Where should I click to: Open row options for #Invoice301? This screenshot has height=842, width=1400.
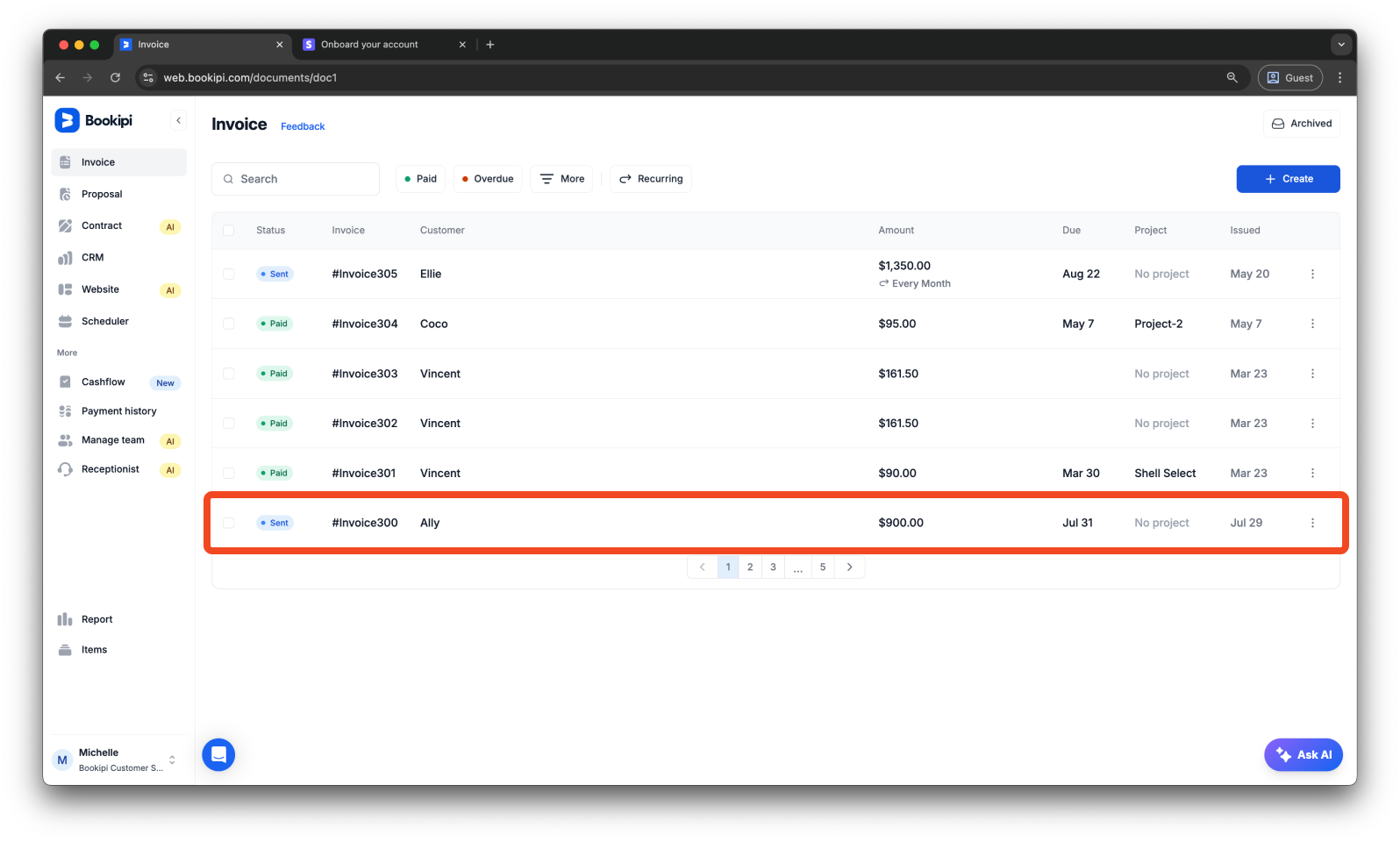1312,473
